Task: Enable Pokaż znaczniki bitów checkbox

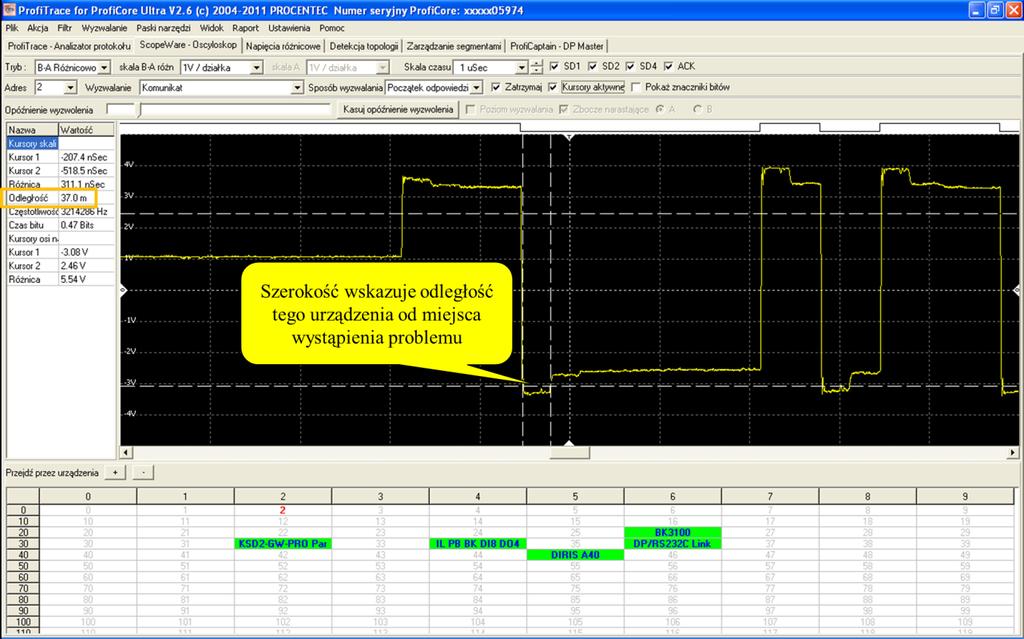Action: [637, 87]
